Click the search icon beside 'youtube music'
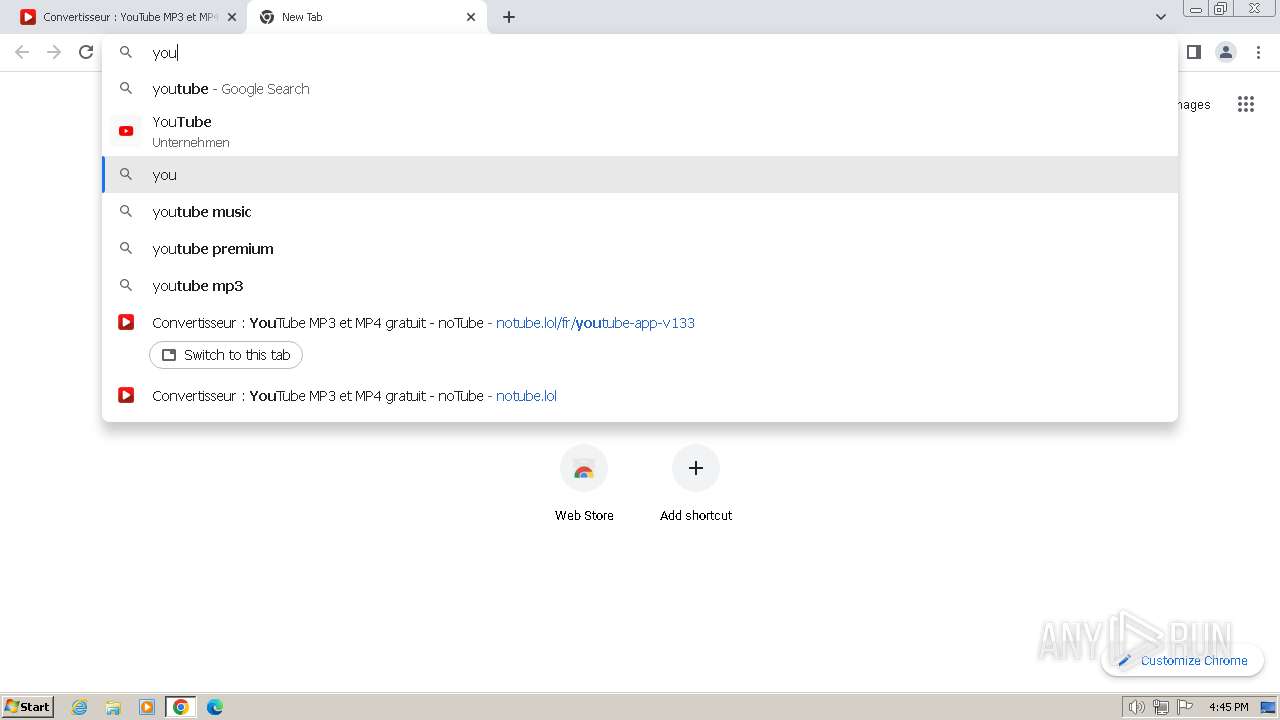Viewport: 1280px width, 720px height. (x=126, y=211)
